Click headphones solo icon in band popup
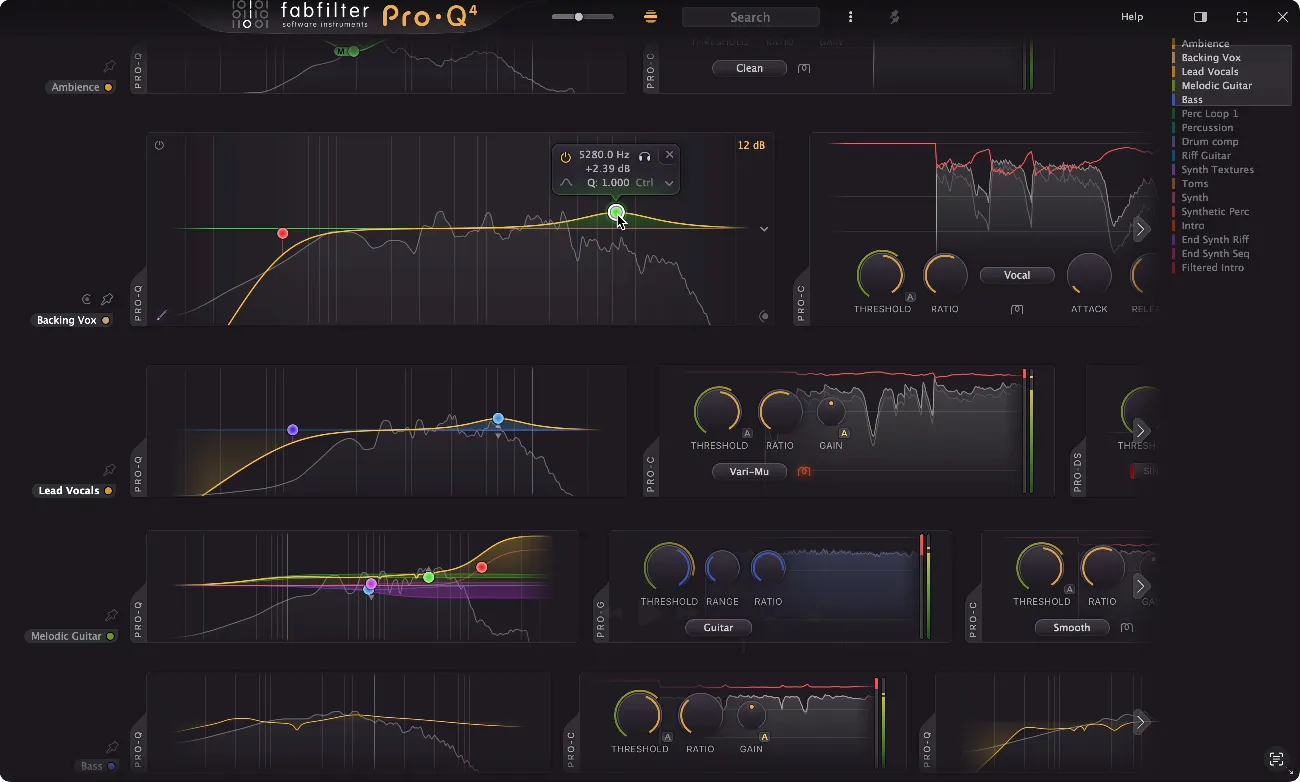 click(645, 156)
